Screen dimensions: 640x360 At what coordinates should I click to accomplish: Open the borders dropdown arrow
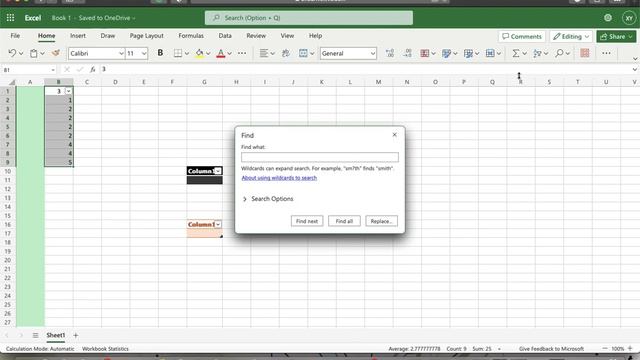coord(187,53)
